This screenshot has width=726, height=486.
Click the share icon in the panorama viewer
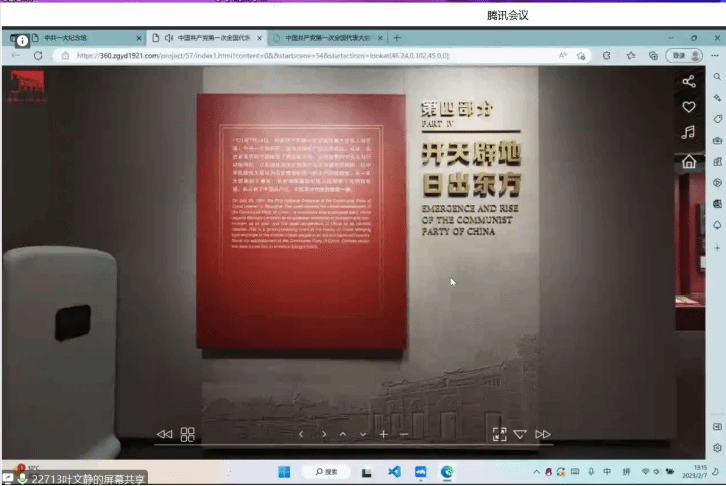(688, 81)
